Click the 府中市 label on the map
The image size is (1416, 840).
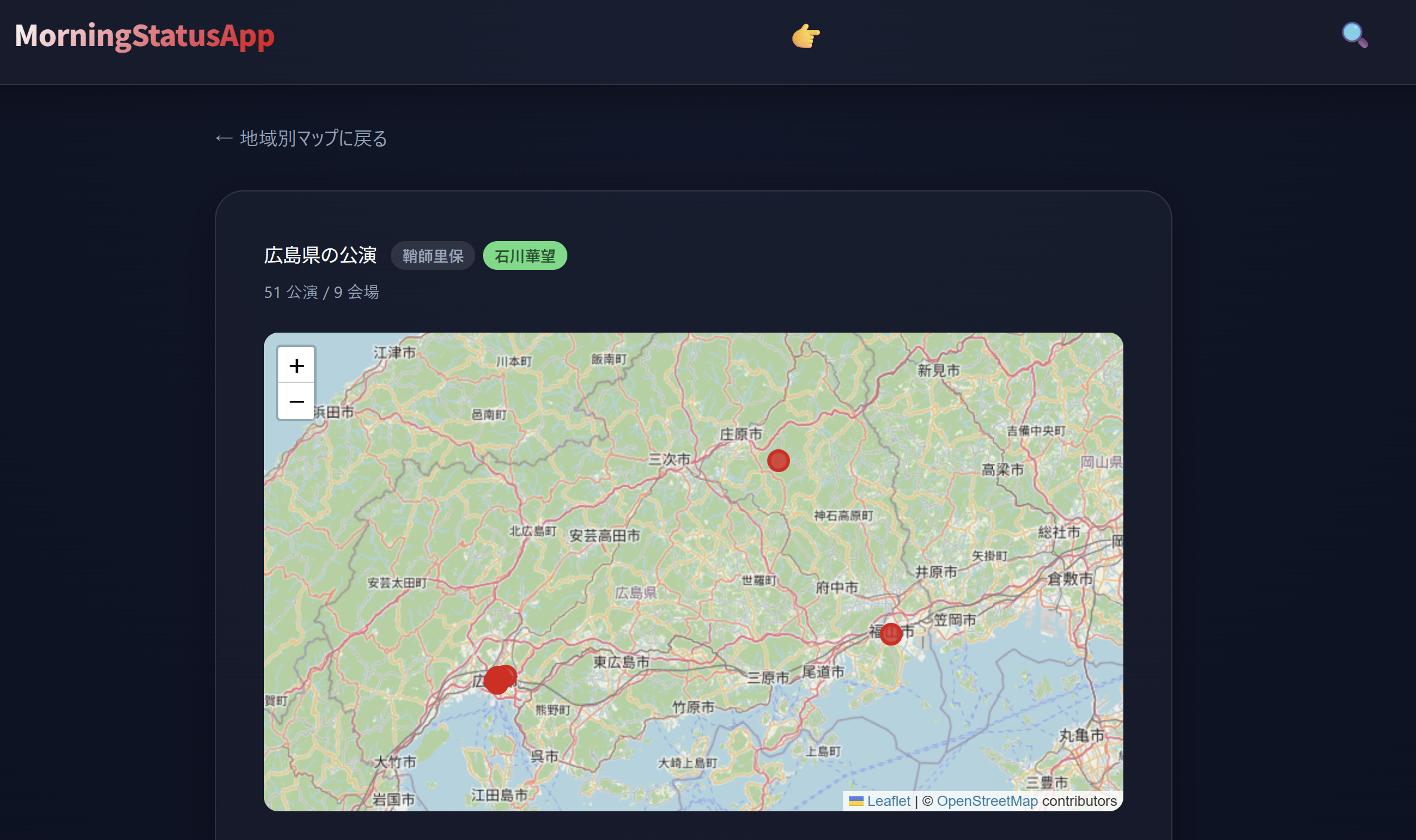[837, 588]
